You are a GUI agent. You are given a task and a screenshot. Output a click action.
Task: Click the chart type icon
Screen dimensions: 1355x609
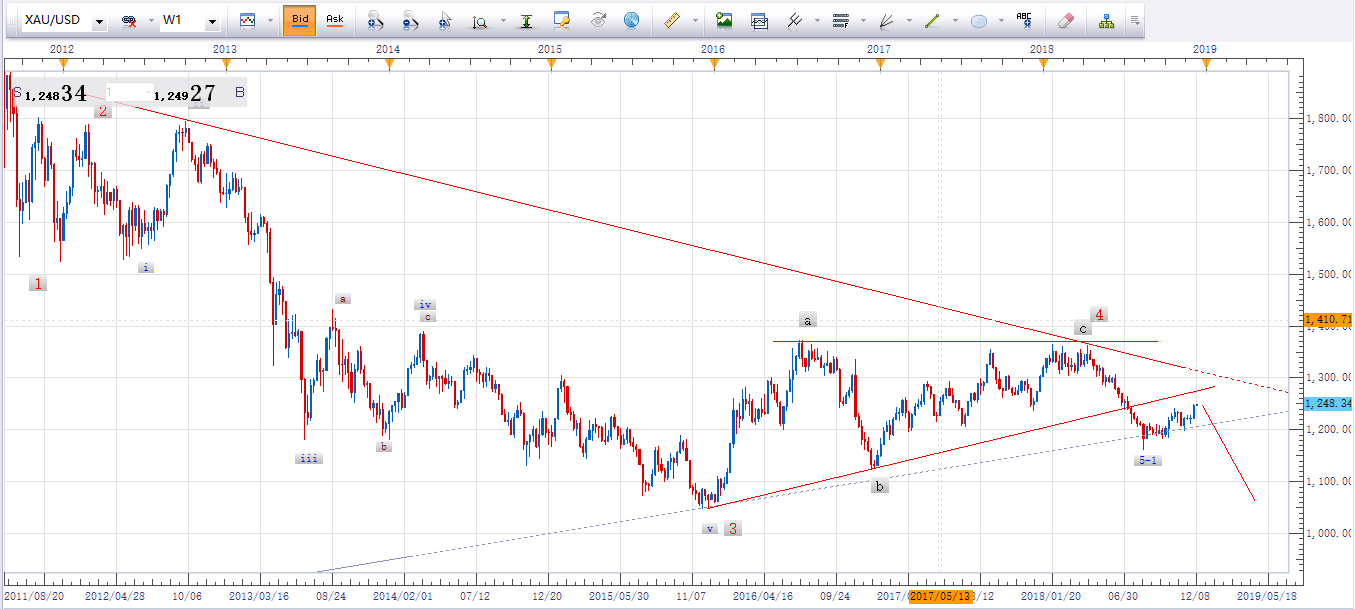coord(247,20)
